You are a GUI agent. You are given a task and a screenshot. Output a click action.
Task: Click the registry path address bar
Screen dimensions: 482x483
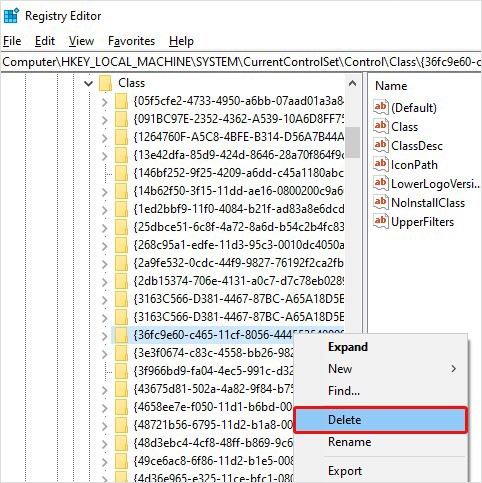pyautogui.click(x=241, y=62)
